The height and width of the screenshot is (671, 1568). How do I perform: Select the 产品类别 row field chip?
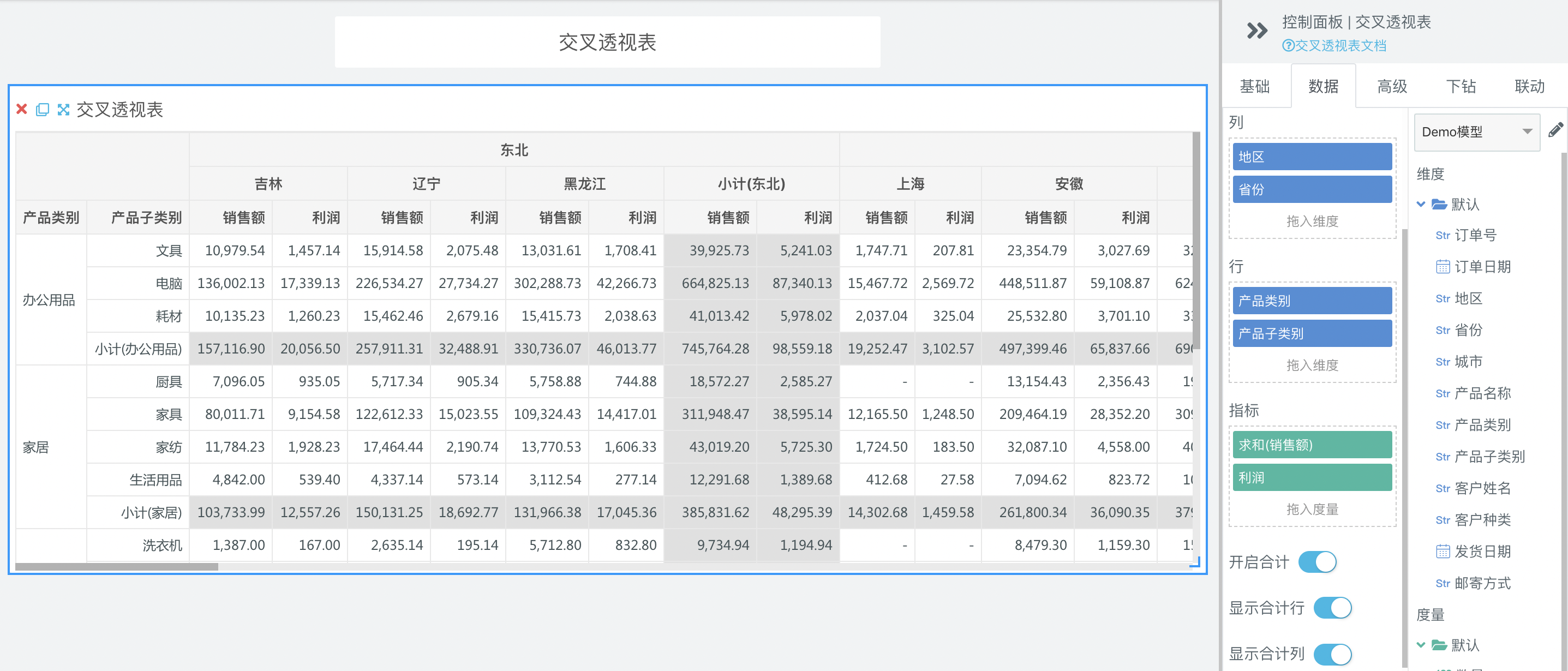pos(1312,301)
